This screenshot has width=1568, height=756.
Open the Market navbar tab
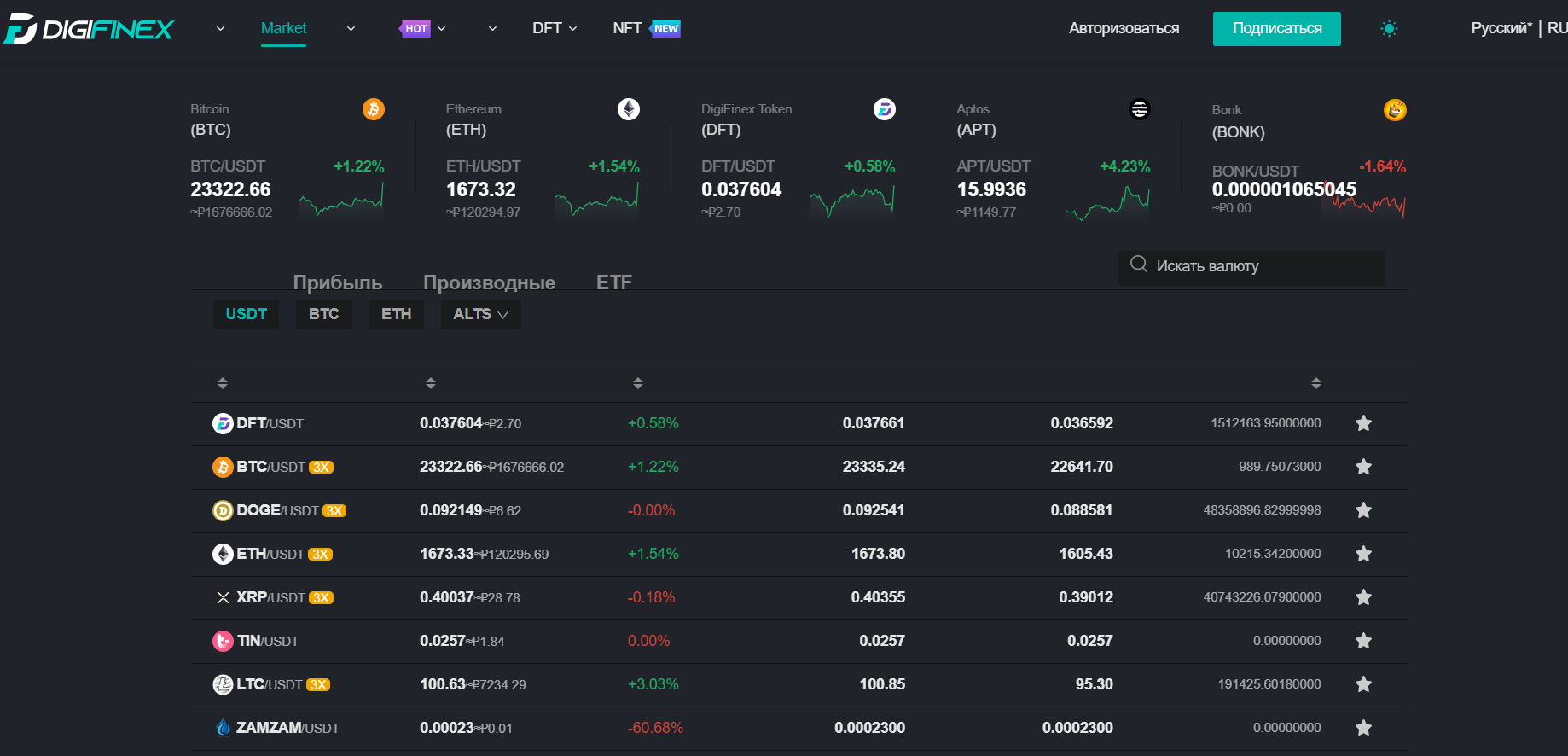(283, 28)
